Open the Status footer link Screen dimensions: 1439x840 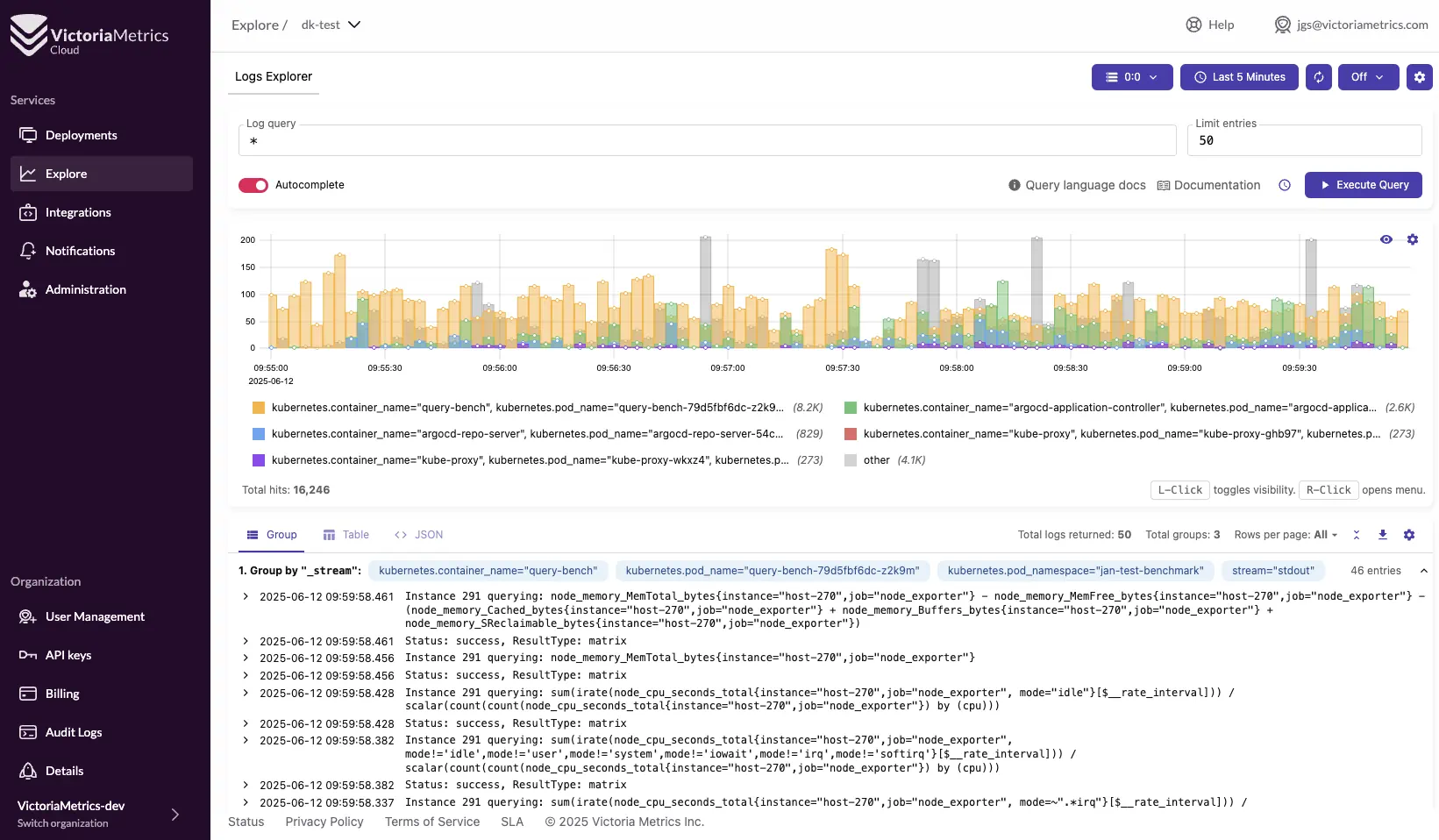(246, 822)
